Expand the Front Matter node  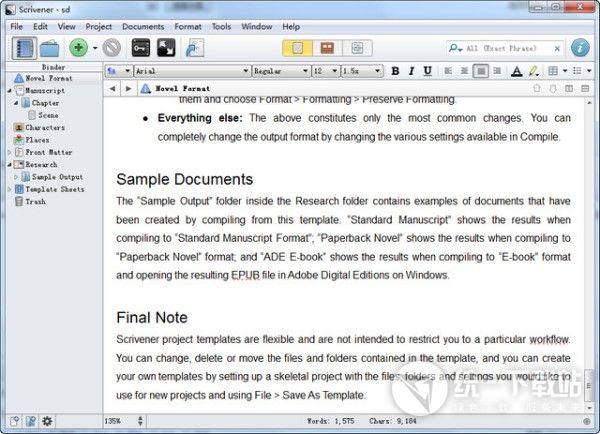click(x=10, y=152)
